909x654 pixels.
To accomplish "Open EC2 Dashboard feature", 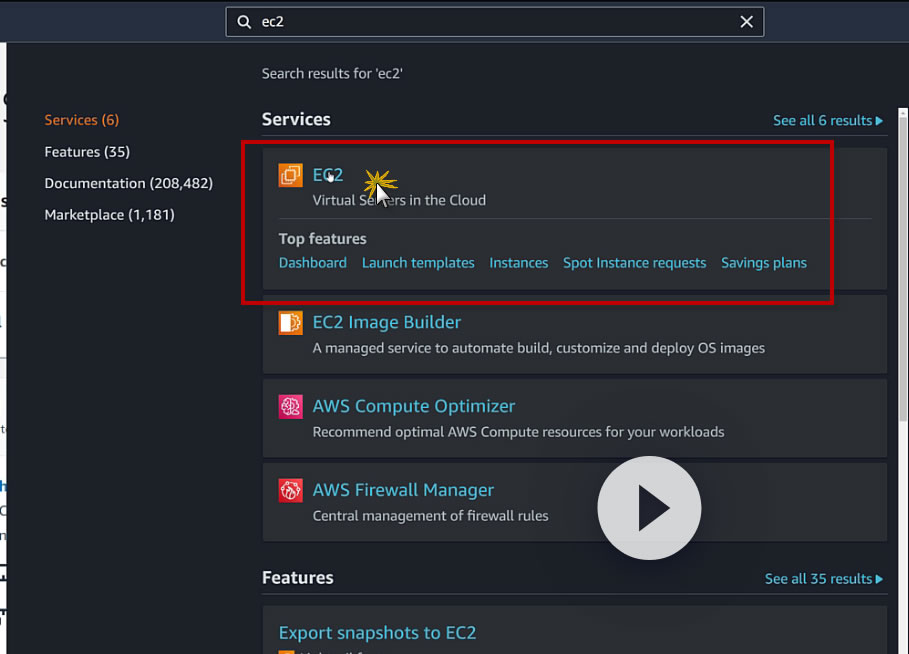I will coord(312,263).
